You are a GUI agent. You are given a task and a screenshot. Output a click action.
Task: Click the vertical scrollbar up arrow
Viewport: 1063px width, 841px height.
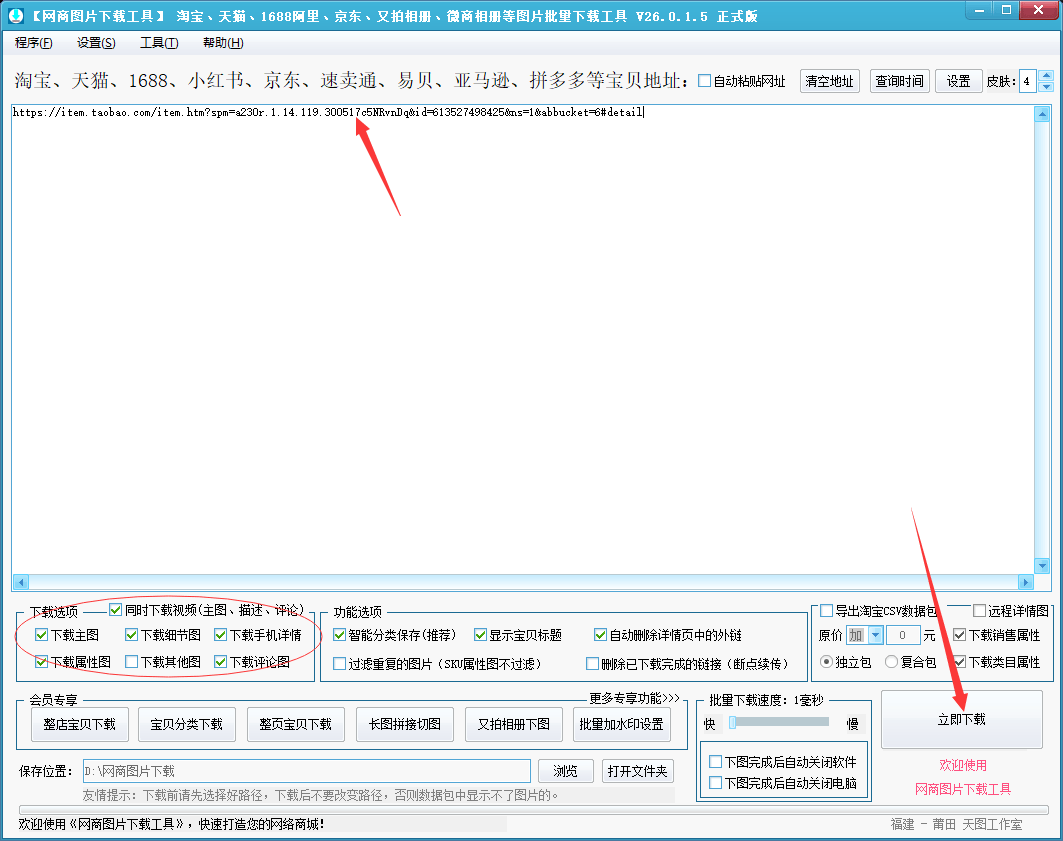tap(1043, 114)
